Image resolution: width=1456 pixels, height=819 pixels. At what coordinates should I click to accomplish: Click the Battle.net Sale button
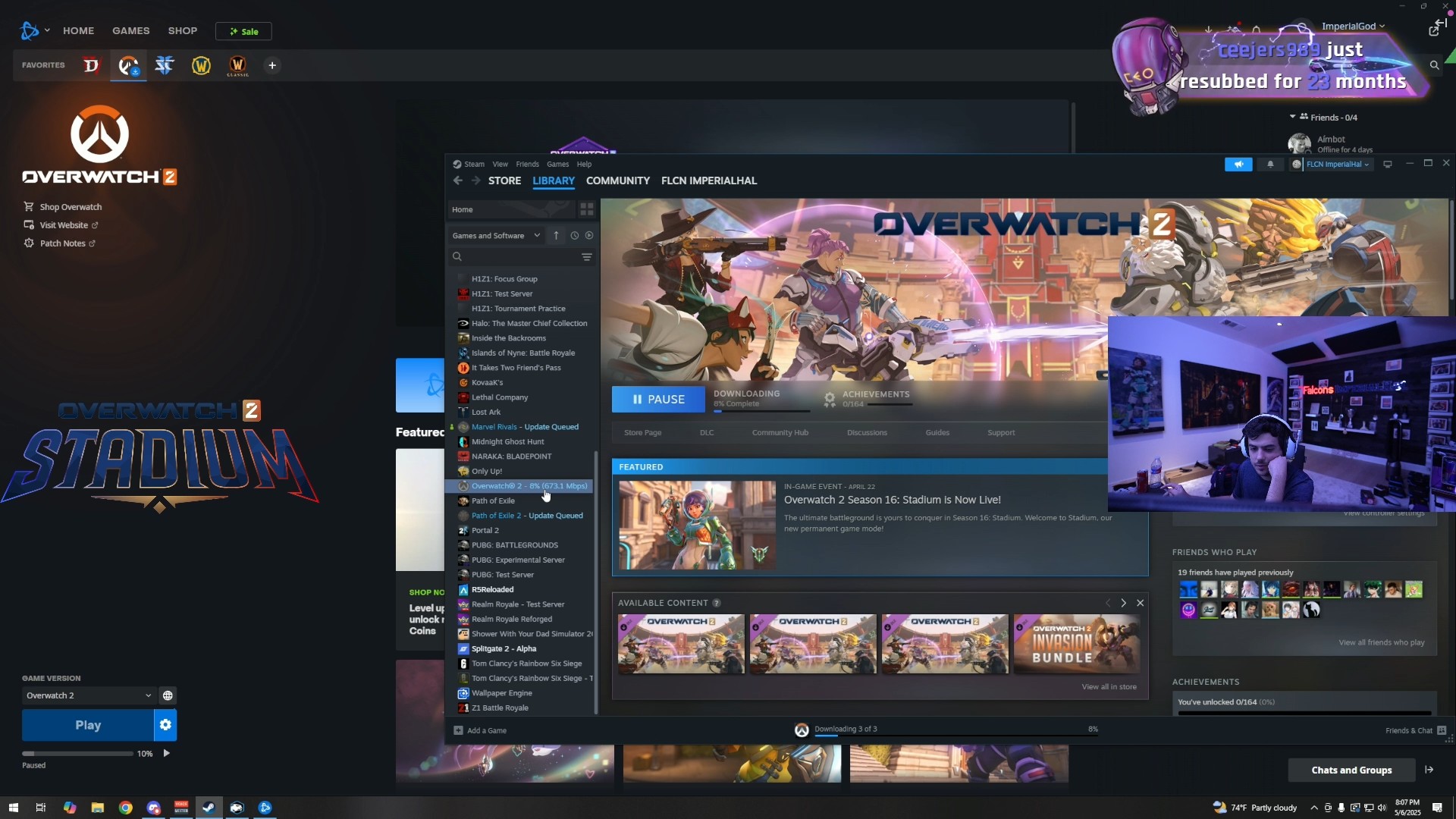[x=243, y=31]
